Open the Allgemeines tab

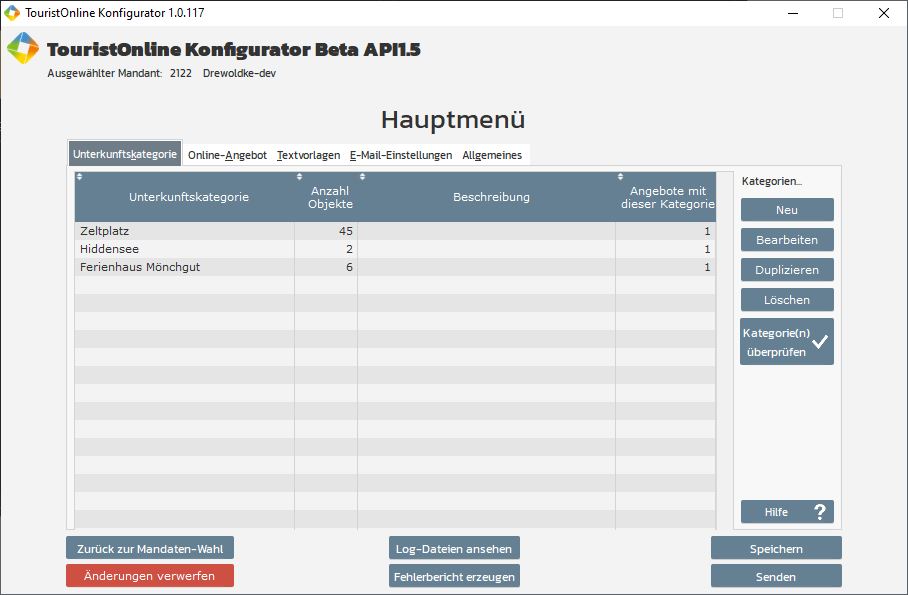492,155
